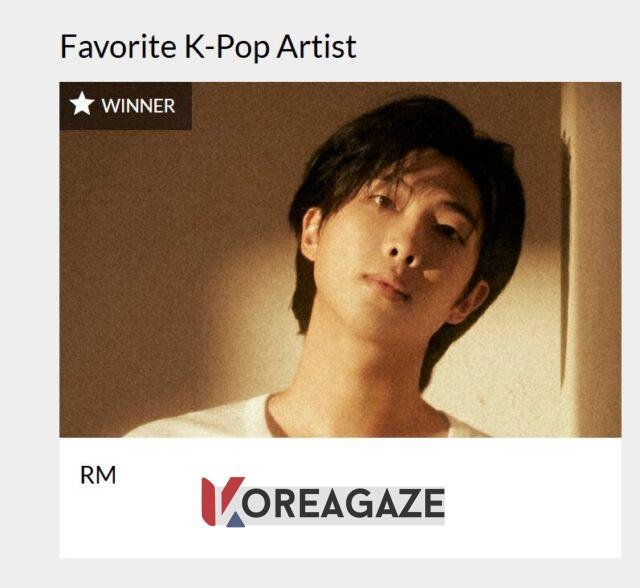Image resolution: width=640 pixels, height=588 pixels.
Task: Click the red K emblem of the Koreagaze logo
Action: click(x=219, y=501)
